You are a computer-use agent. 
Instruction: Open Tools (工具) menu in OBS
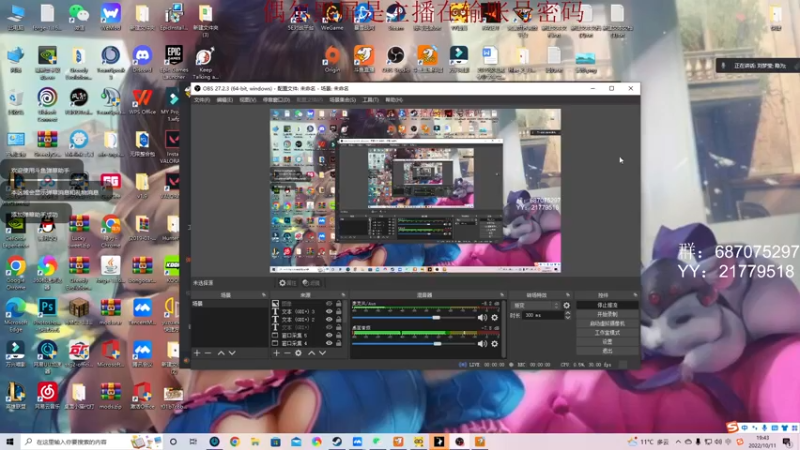(x=370, y=100)
